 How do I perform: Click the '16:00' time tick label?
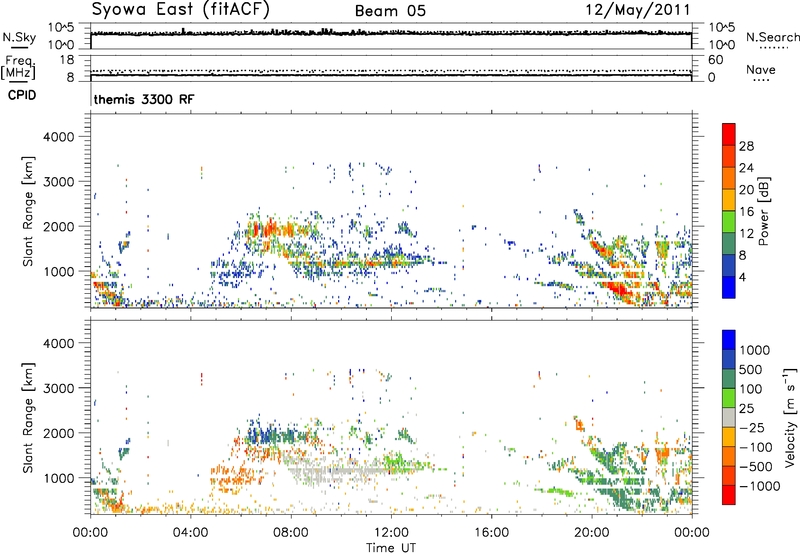(x=491, y=533)
